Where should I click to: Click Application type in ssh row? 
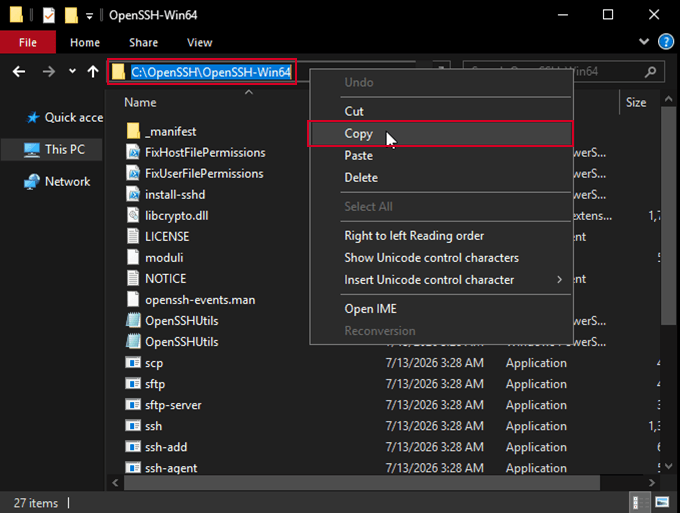click(x=536, y=426)
